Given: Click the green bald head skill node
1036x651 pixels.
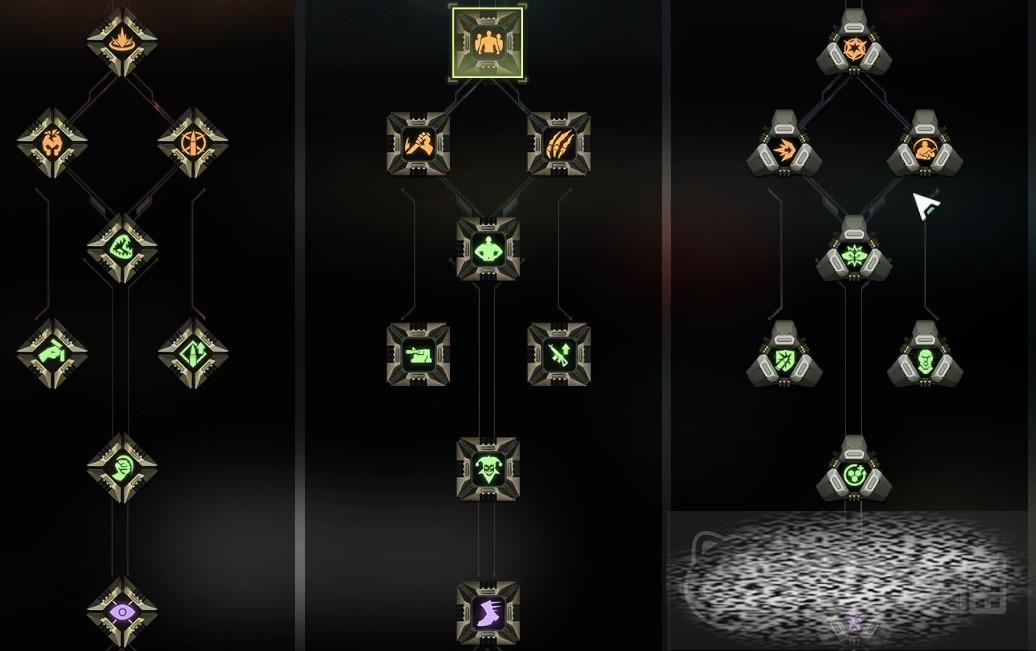Looking at the screenshot, I should [x=924, y=359].
